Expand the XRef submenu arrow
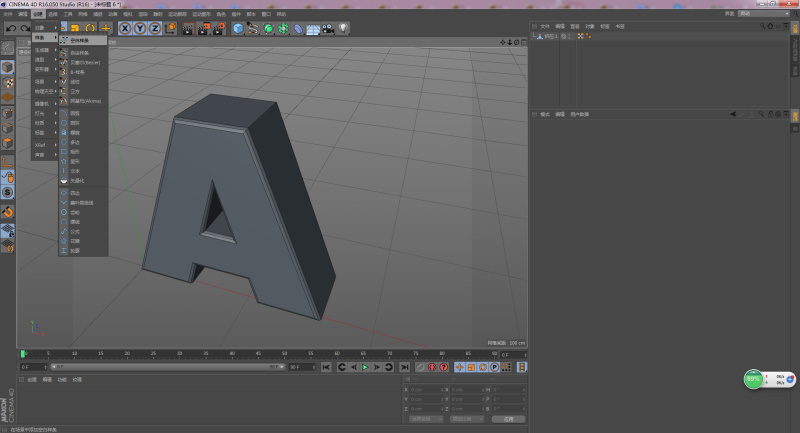 [x=56, y=145]
